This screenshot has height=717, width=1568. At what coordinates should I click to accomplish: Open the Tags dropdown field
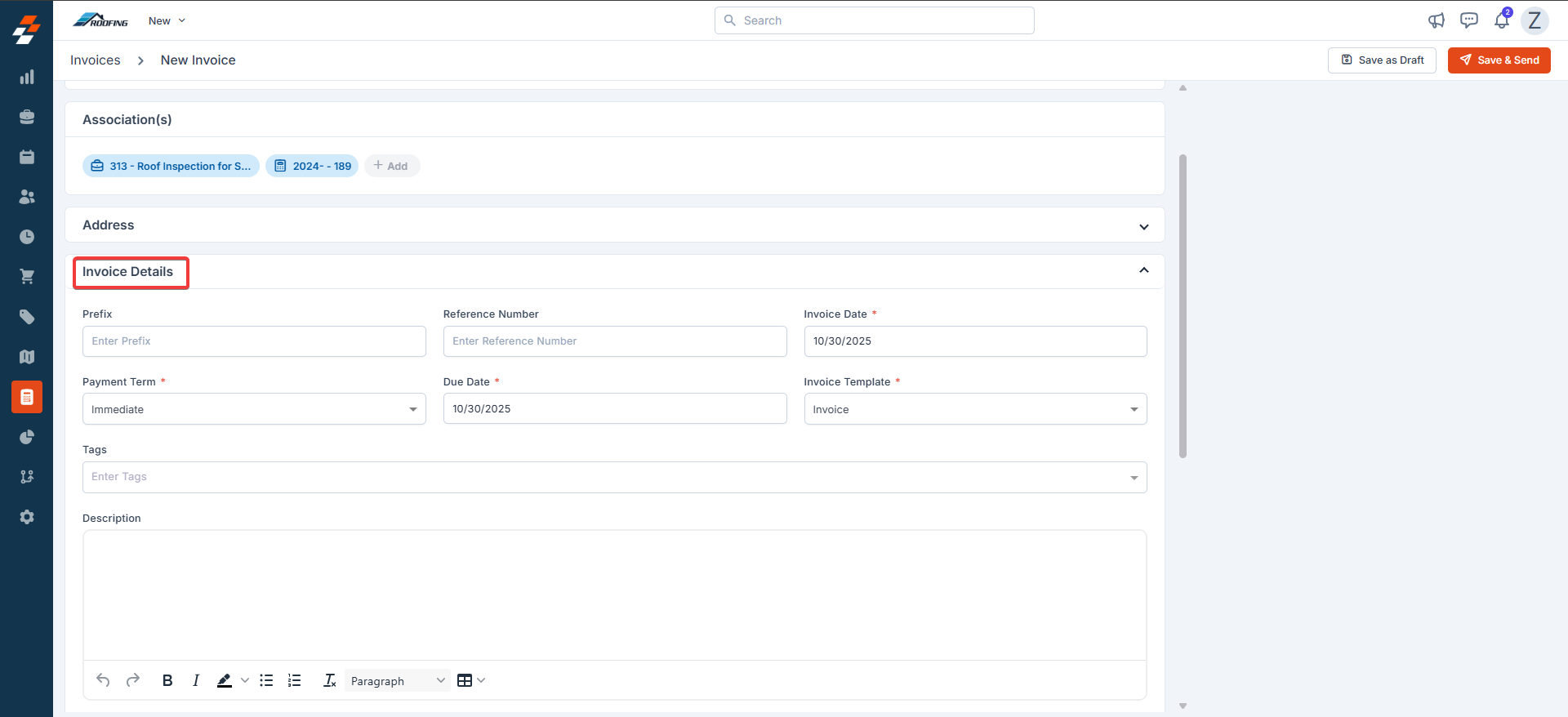[614, 477]
